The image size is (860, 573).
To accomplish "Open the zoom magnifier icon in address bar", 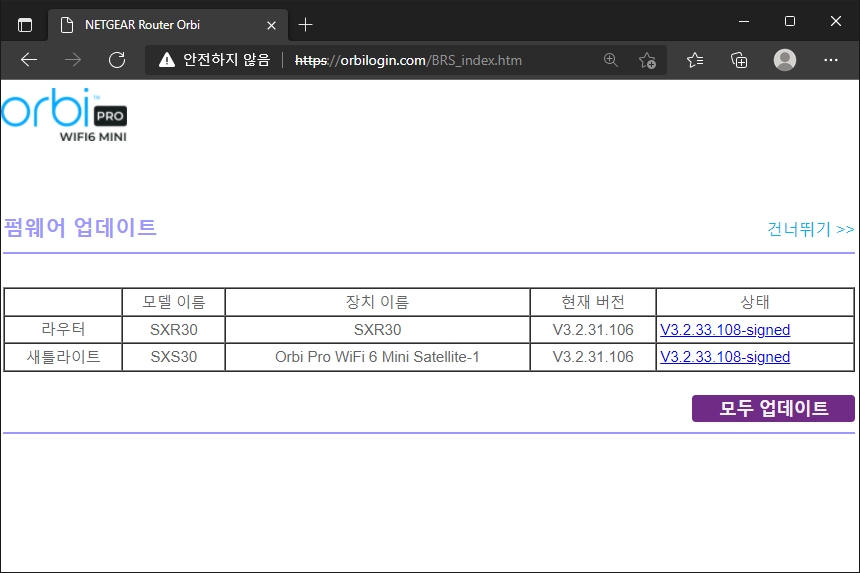I will tap(610, 60).
